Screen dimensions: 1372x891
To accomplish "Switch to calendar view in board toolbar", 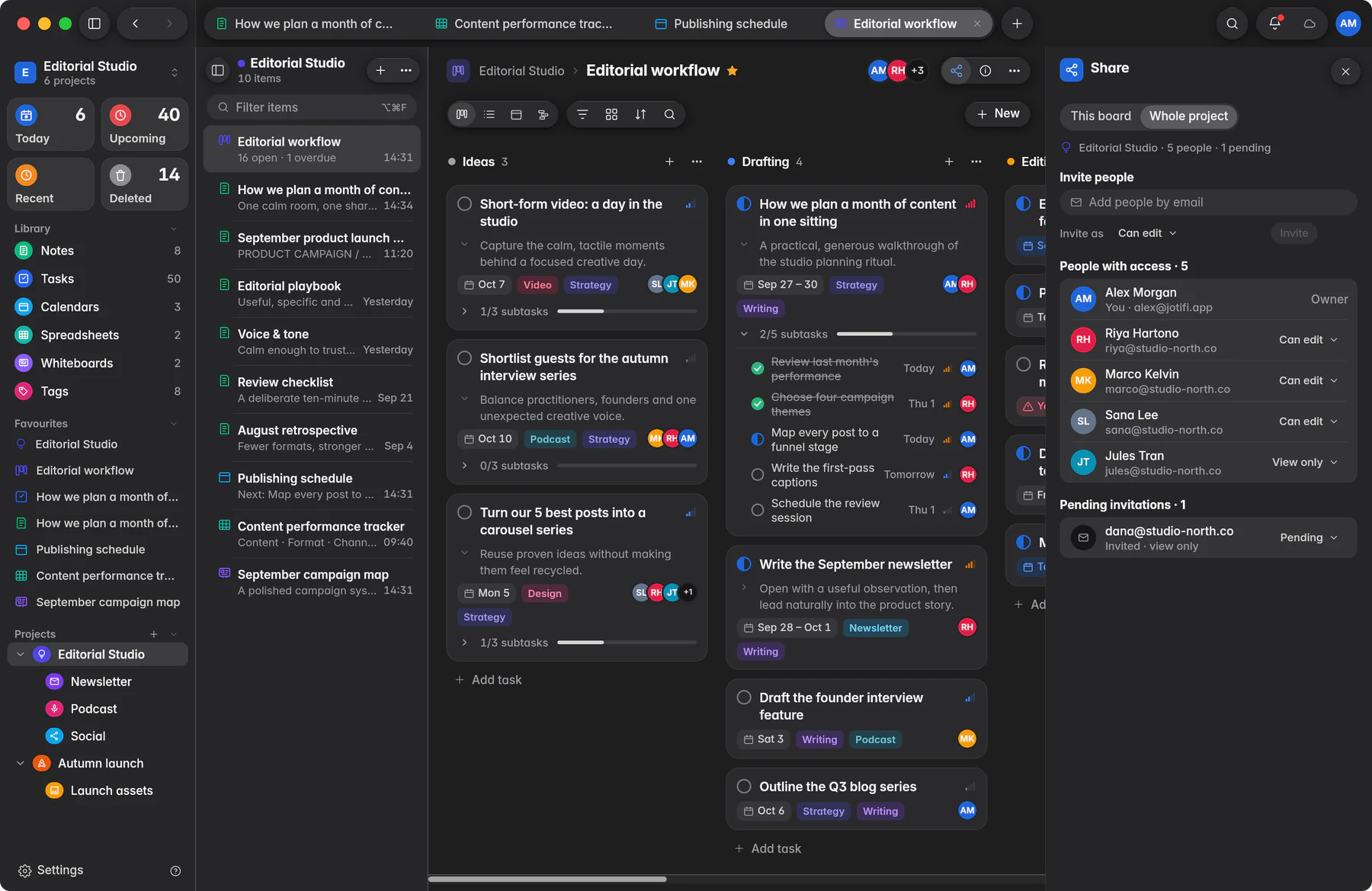I will tap(516, 114).
